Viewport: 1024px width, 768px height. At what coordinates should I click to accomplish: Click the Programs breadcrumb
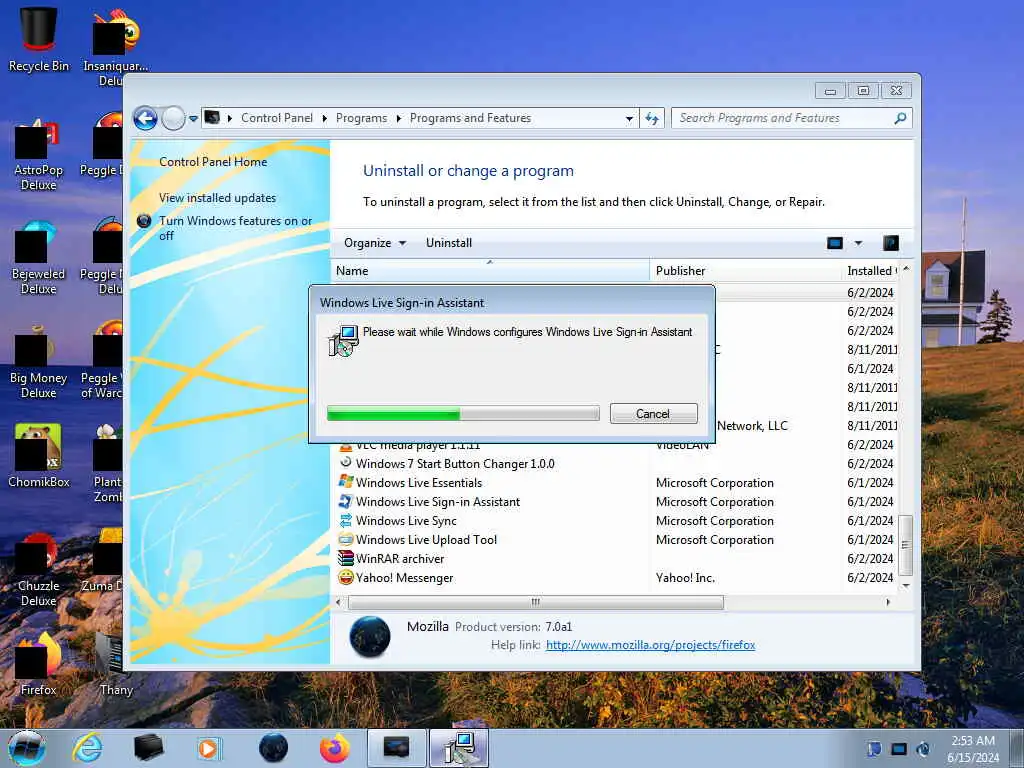361,118
